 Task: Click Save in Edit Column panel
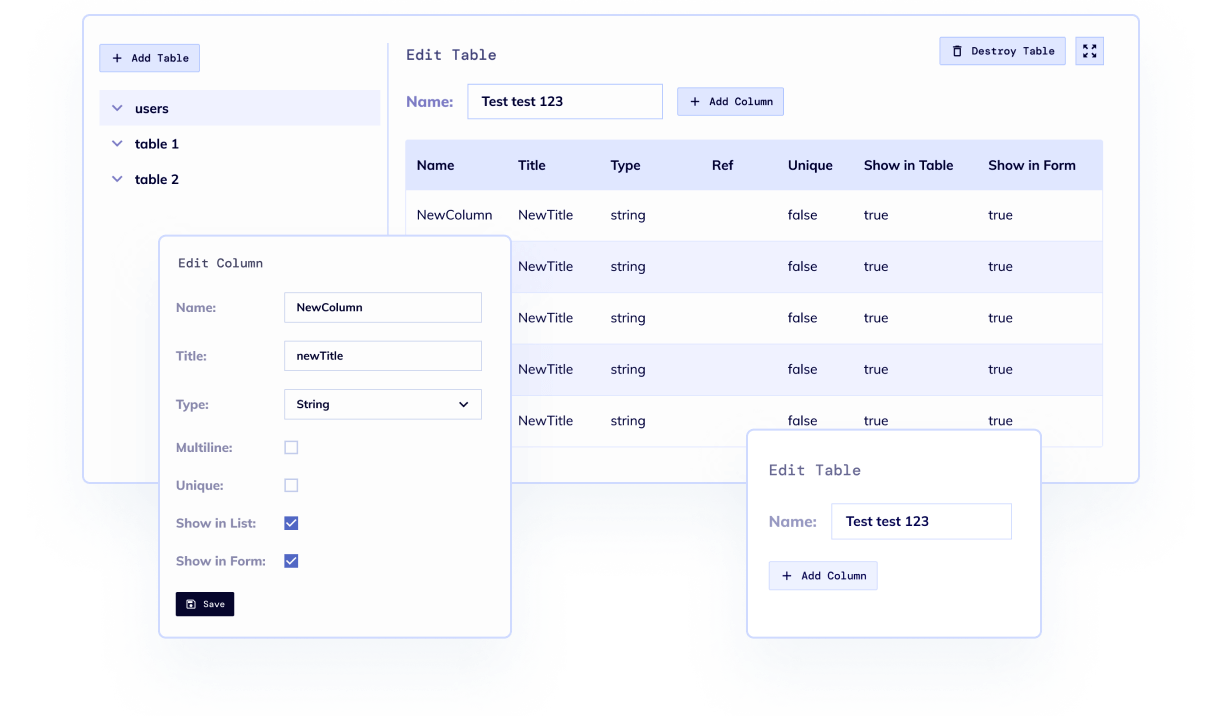tap(205, 604)
